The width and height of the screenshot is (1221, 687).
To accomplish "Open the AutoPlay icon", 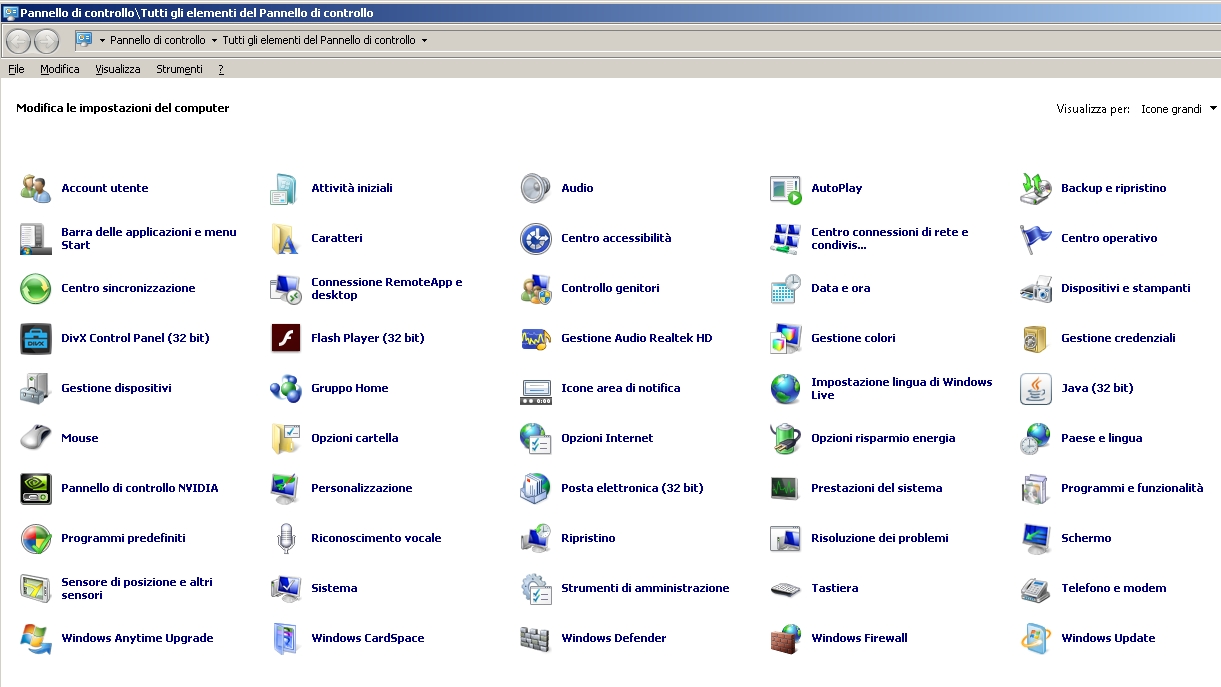I will point(785,188).
